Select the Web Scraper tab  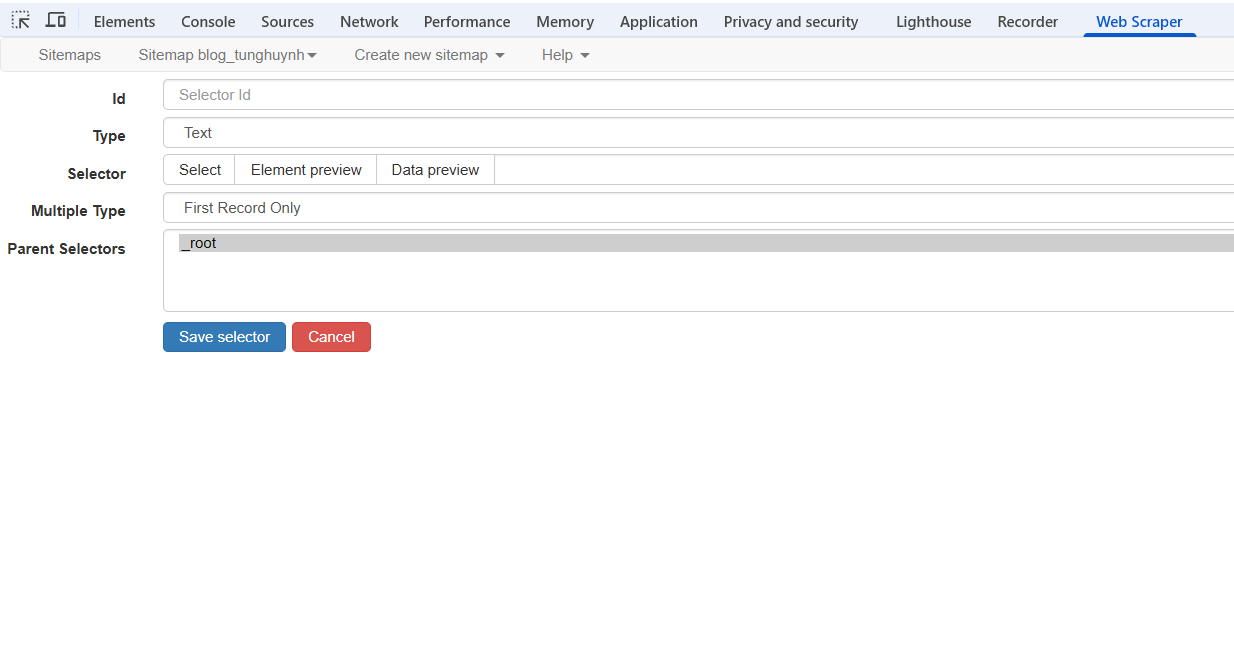(x=1139, y=22)
